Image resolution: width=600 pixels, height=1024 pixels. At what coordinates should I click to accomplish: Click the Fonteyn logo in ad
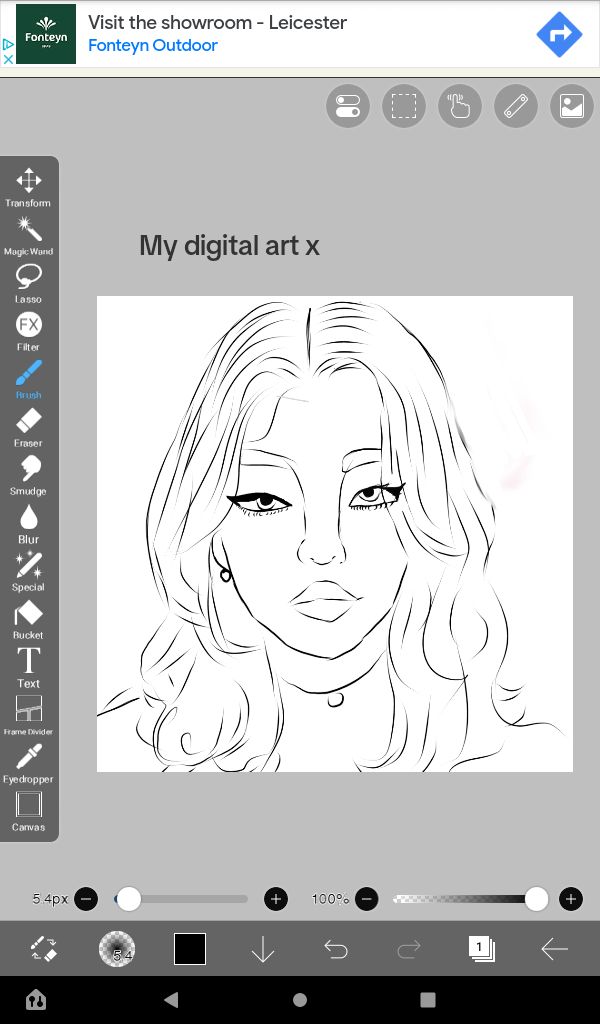46,34
